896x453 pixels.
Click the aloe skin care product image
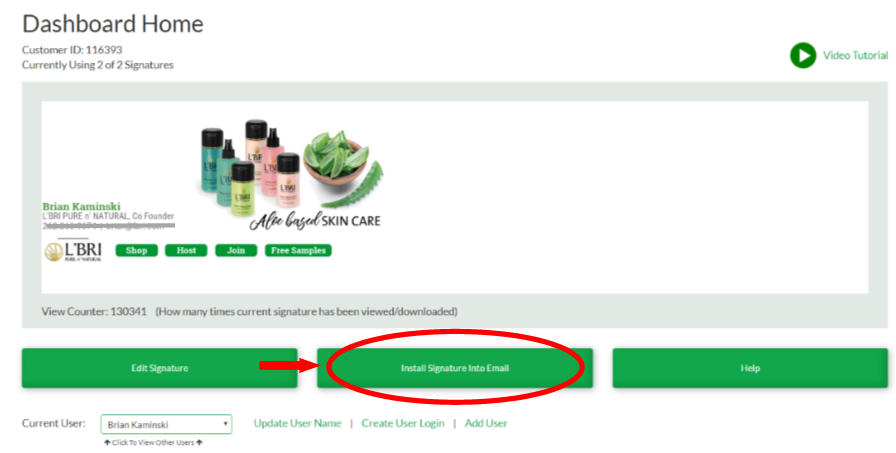click(x=290, y=174)
